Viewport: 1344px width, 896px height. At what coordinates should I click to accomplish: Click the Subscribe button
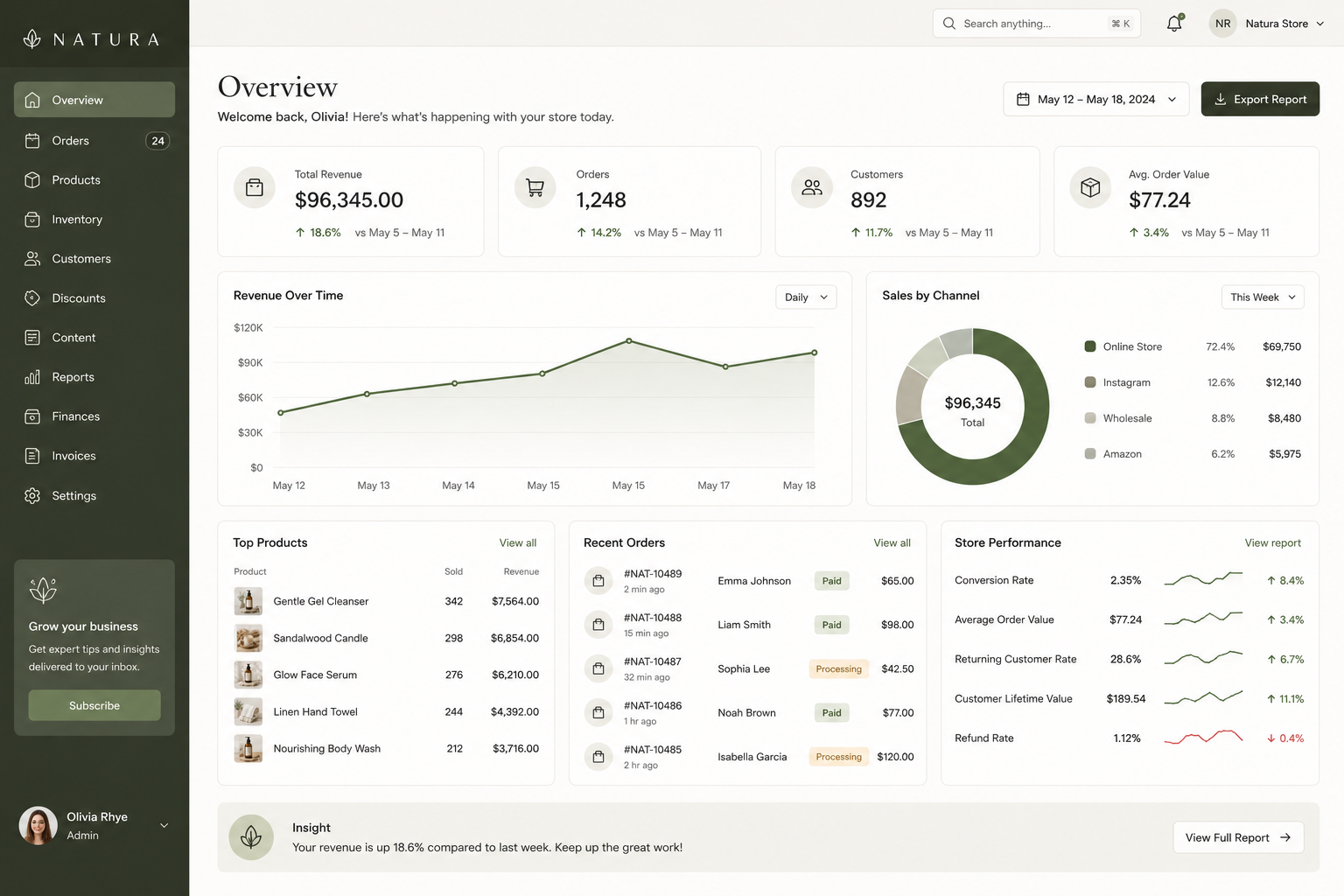click(x=94, y=705)
